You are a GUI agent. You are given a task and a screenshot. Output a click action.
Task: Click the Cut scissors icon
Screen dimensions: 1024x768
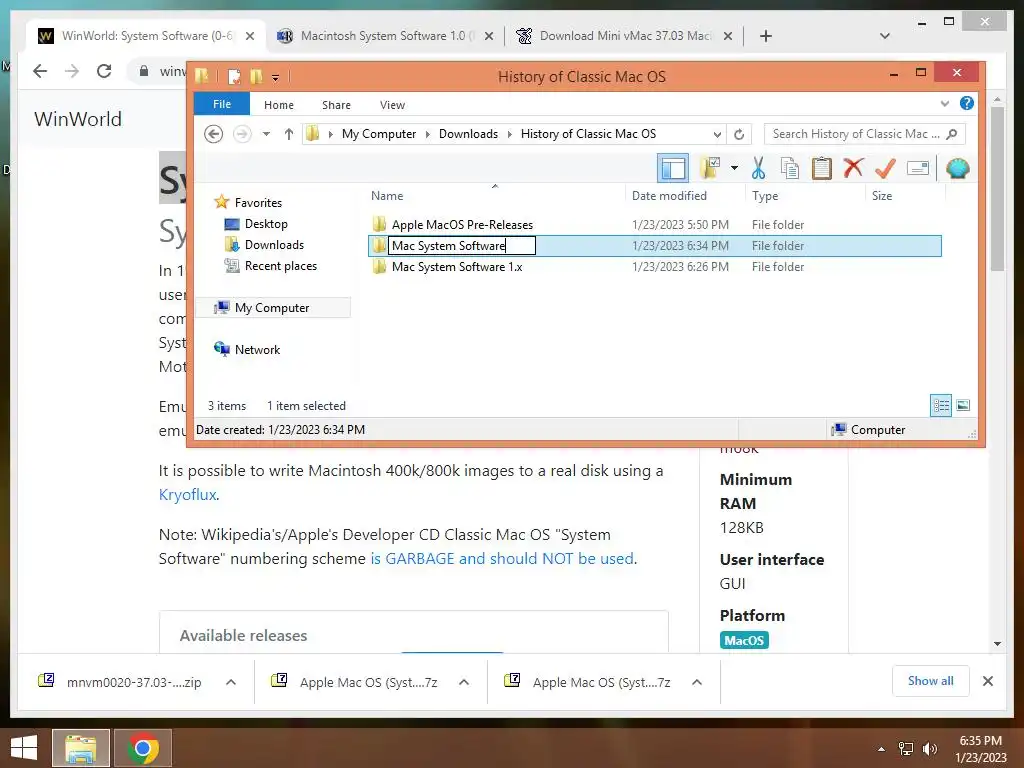pyautogui.click(x=758, y=168)
